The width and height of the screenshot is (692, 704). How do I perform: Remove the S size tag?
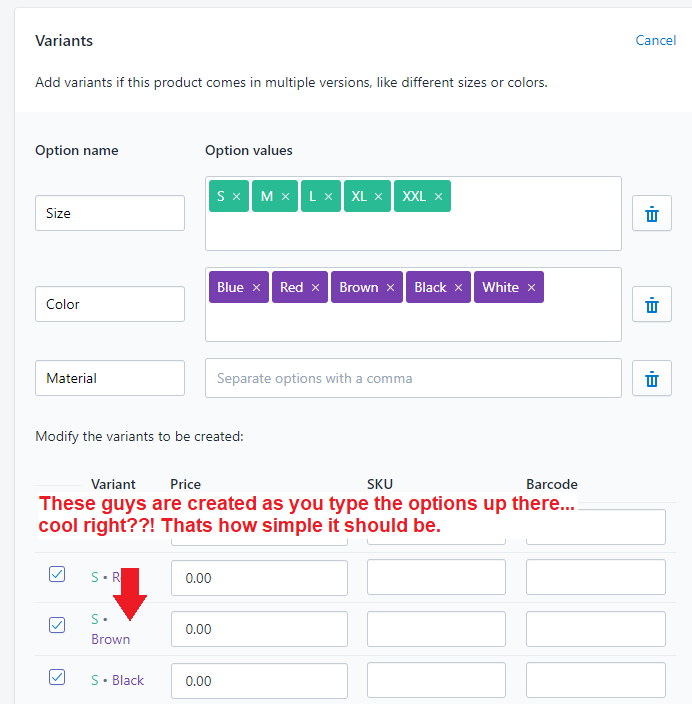pyautogui.click(x=237, y=196)
